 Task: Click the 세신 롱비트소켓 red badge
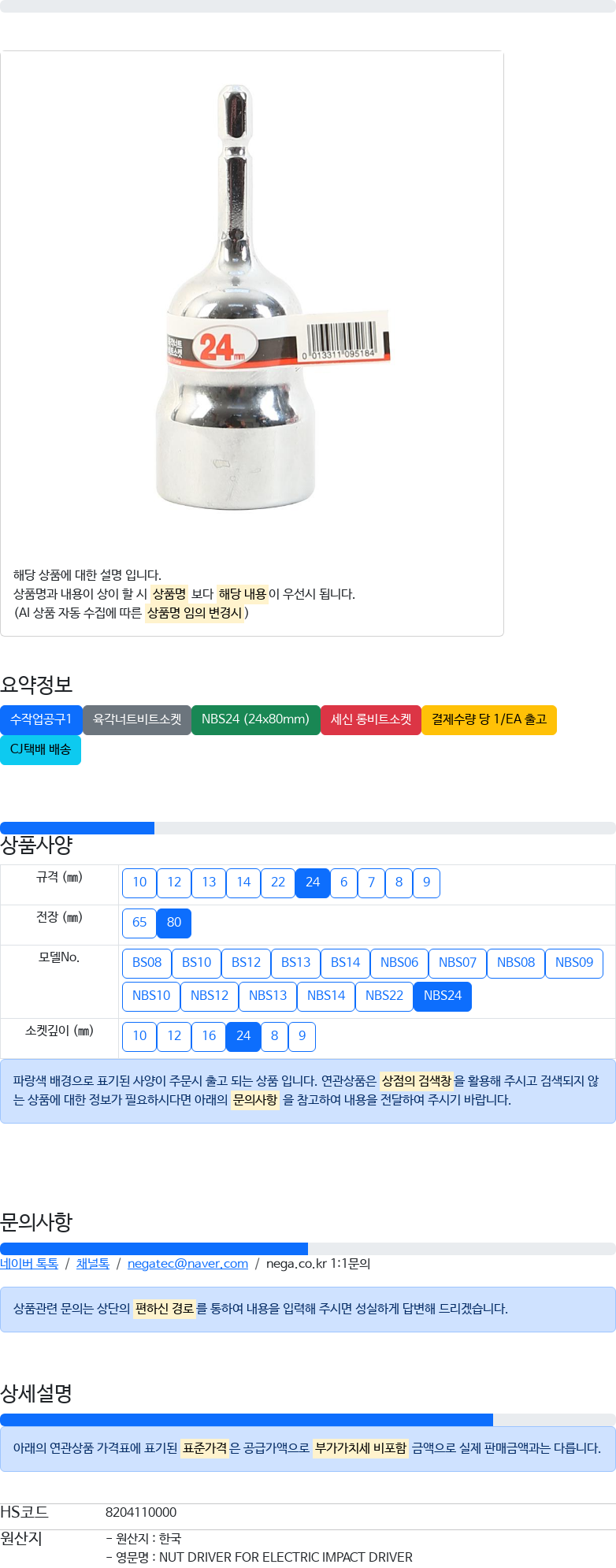pos(371,719)
